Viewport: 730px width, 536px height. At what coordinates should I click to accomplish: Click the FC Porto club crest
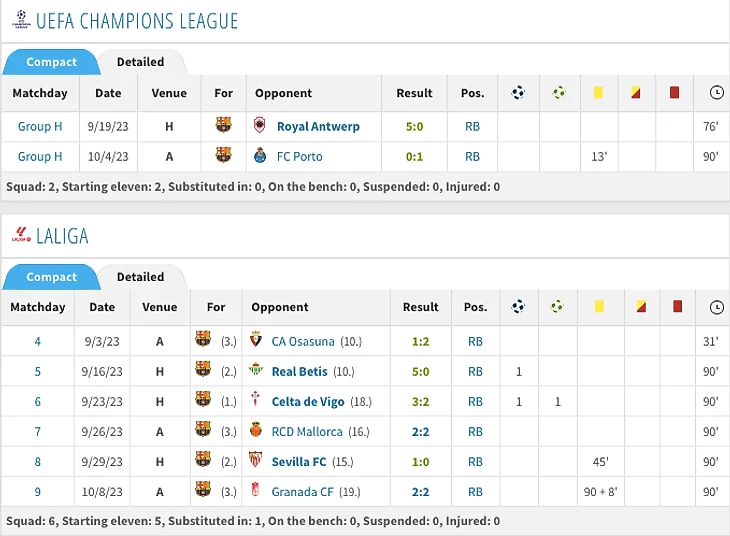pyautogui.click(x=260, y=155)
